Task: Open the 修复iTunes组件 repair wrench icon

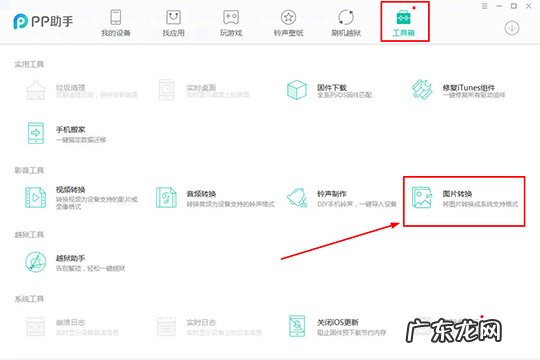Action: click(422, 90)
